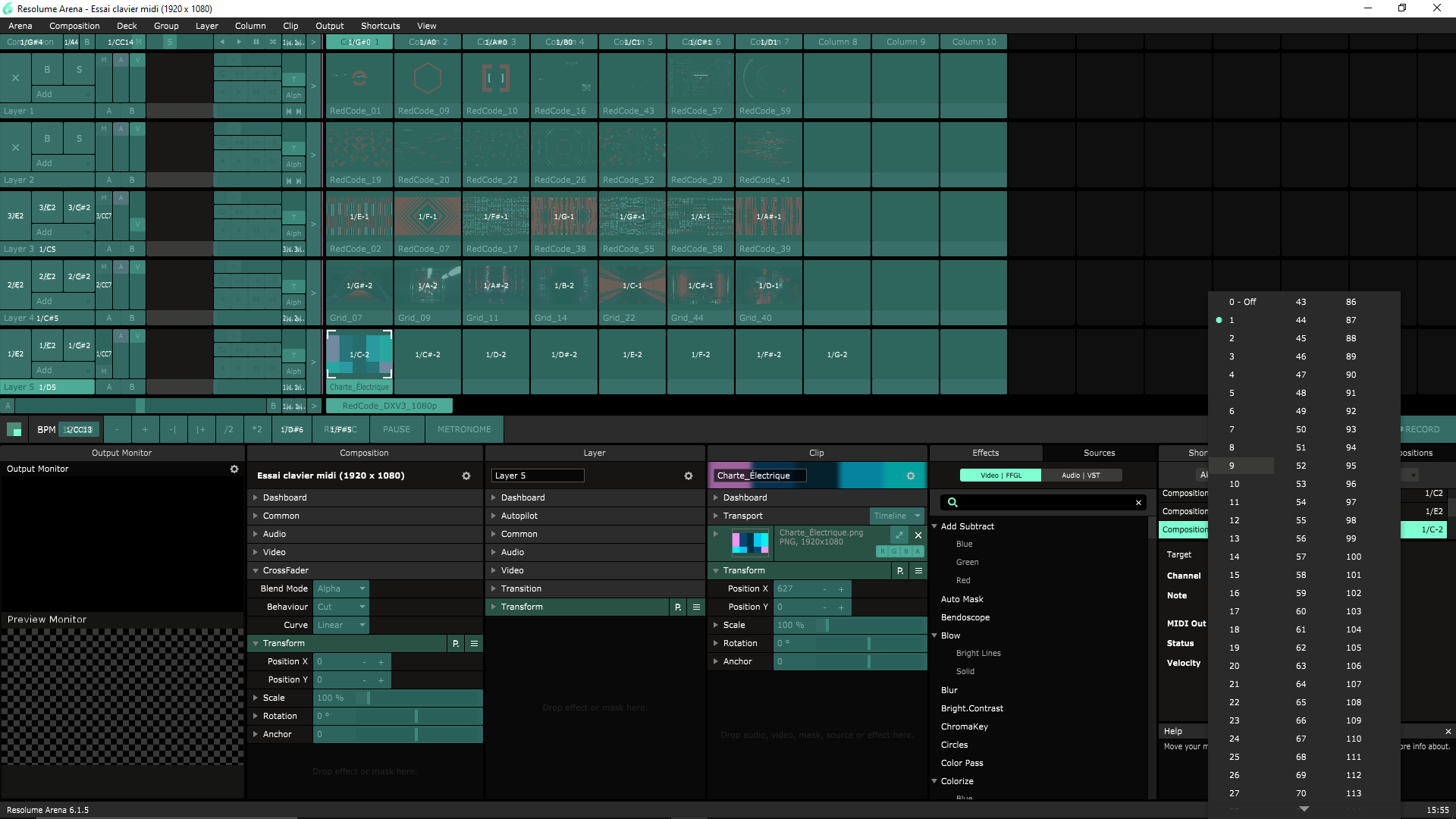
Task: Click the resize-to-fit icon beside the PNG source
Action: pyautogui.click(x=899, y=535)
